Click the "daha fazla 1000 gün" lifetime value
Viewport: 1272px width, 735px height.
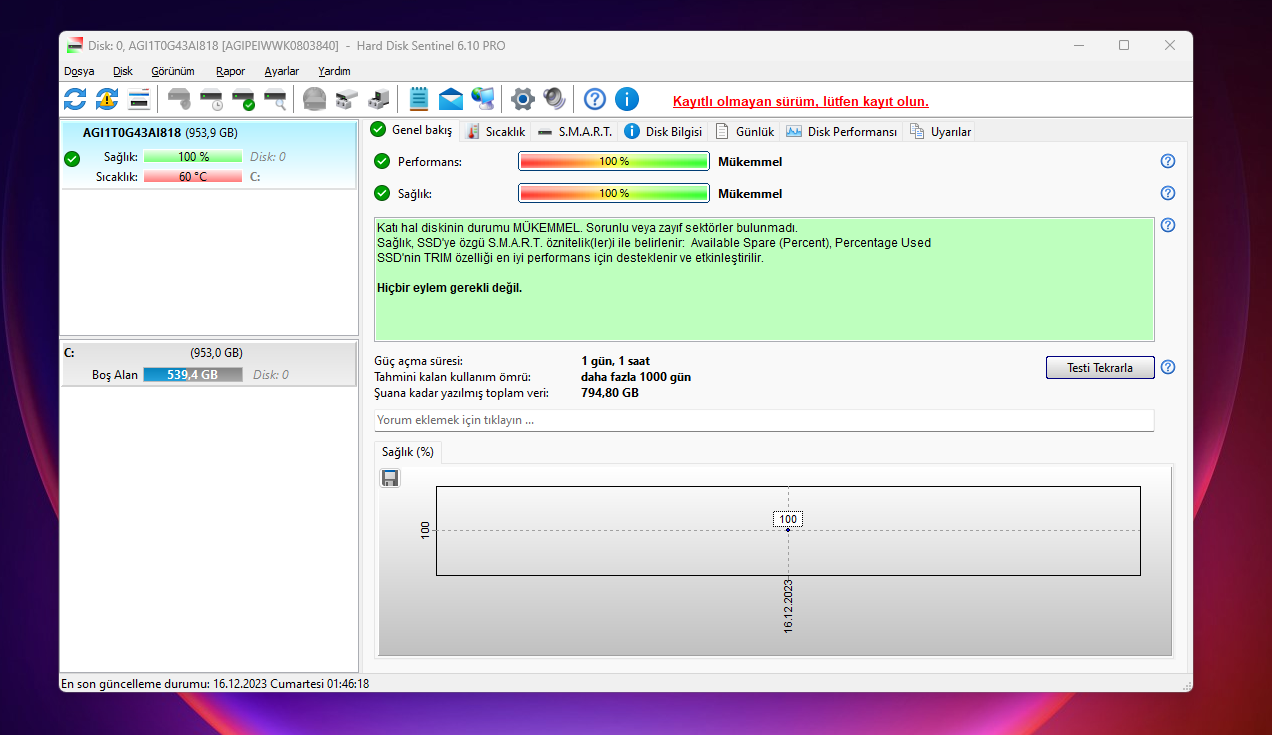635,377
